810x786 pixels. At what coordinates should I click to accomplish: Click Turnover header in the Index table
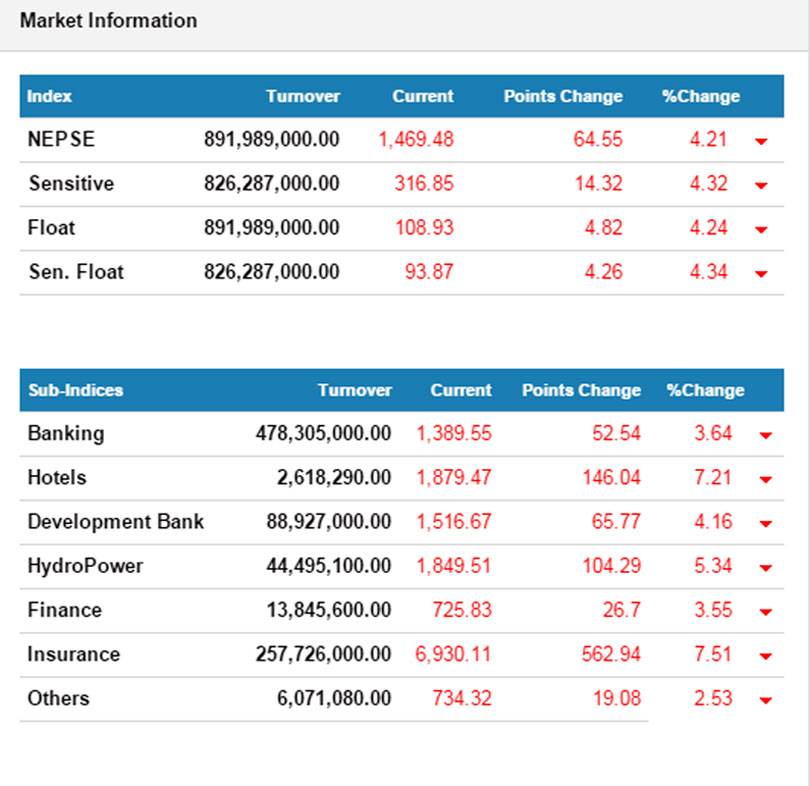click(303, 96)
